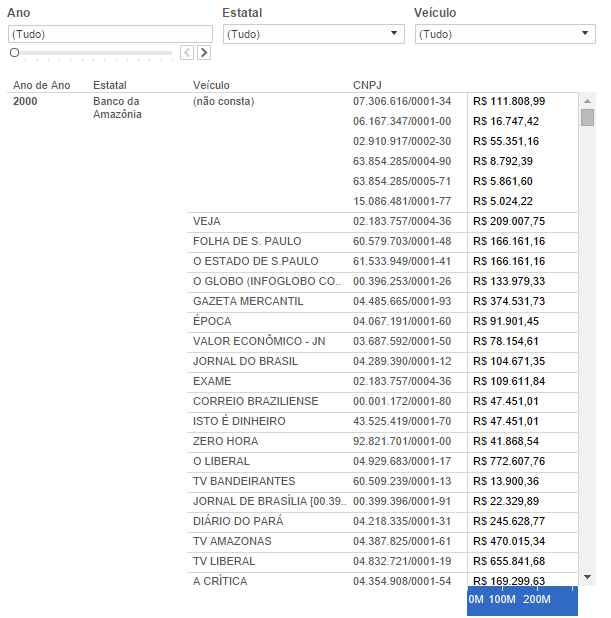Viewport: 611px width, 618px height.
Task: Select the year 2000 cell
Action: (25, 101)
